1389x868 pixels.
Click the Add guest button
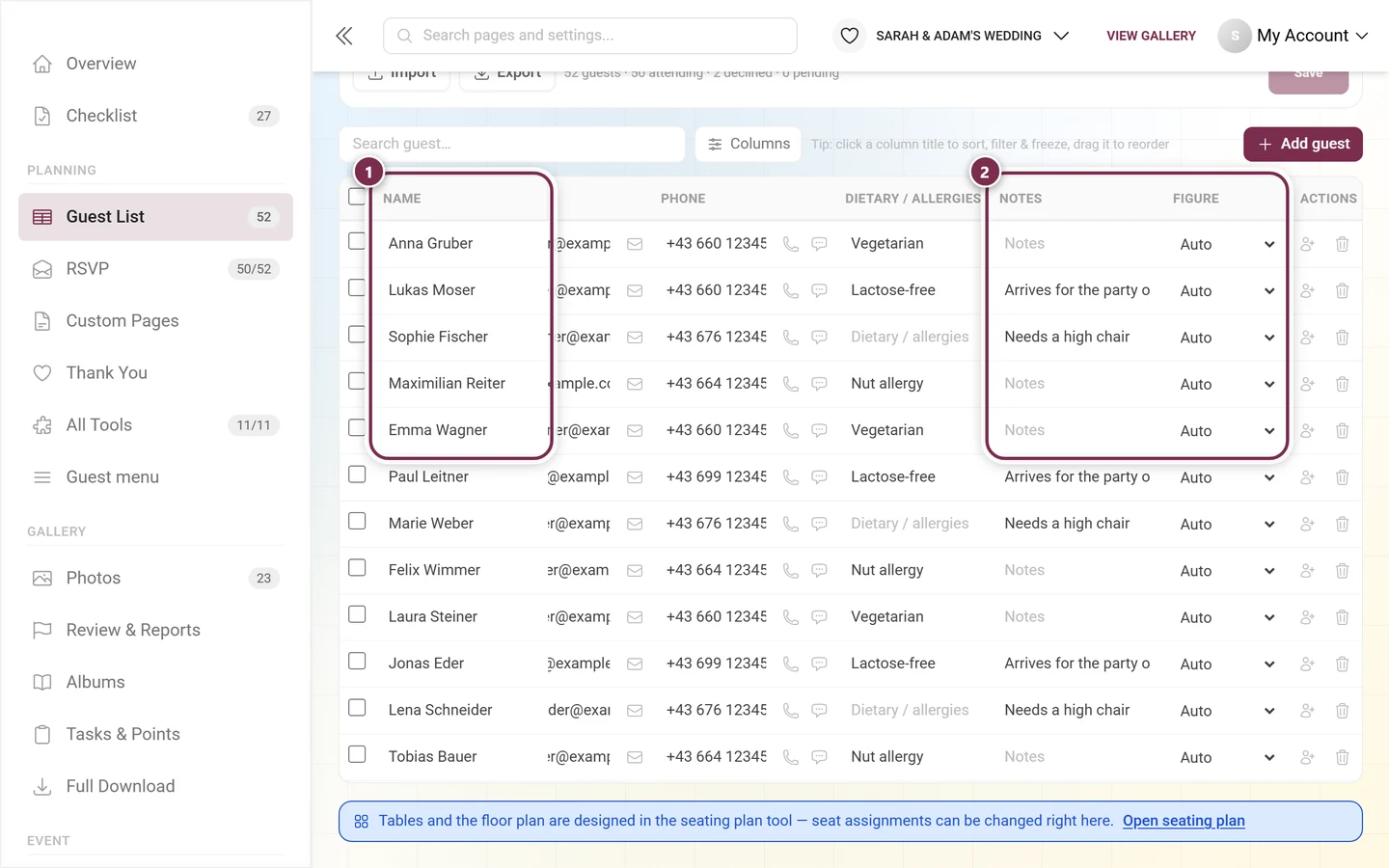tap(1303, 144)
